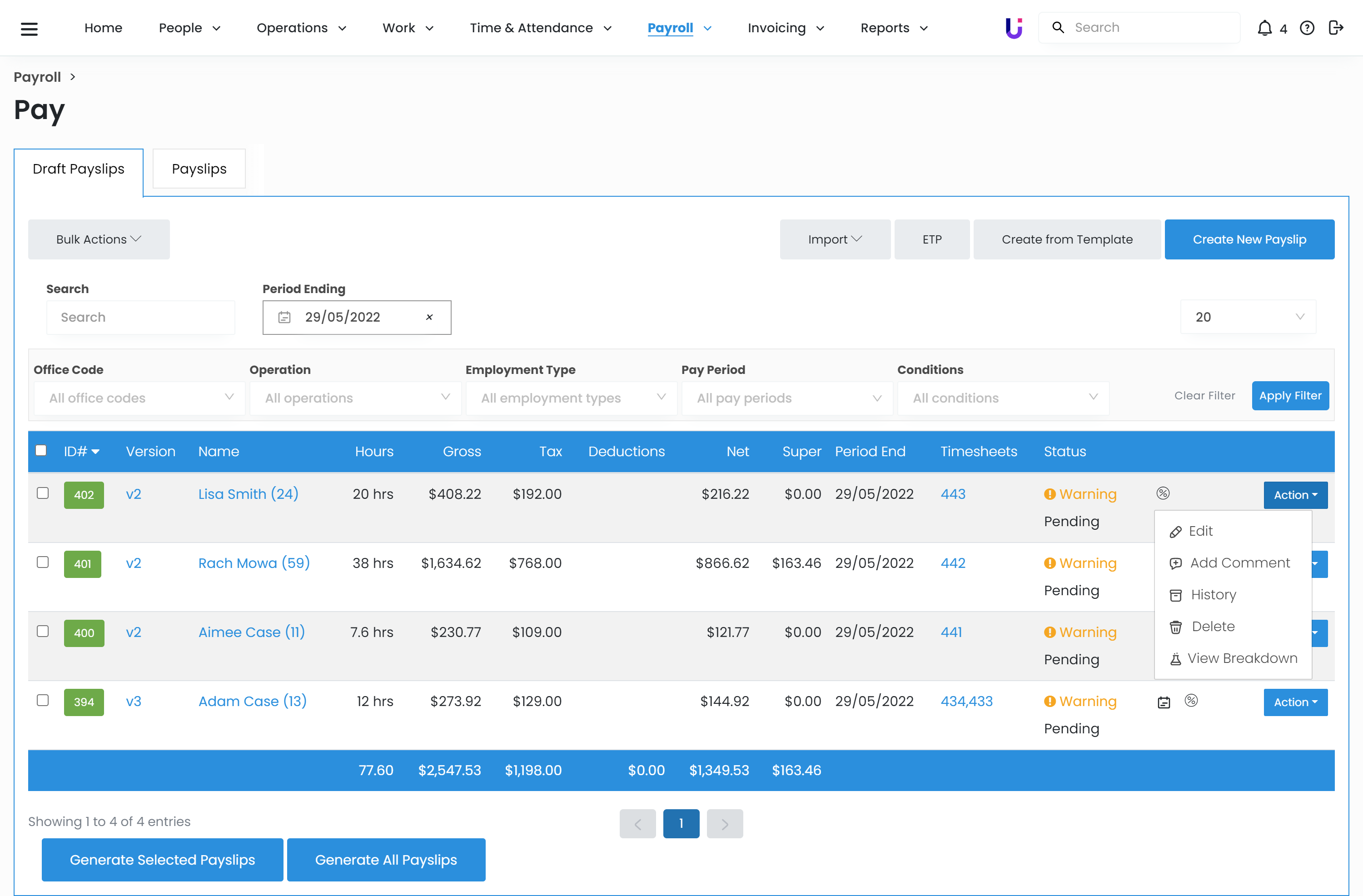
Task: Clear the Period Ending date with X
Action: click(429, 318)
